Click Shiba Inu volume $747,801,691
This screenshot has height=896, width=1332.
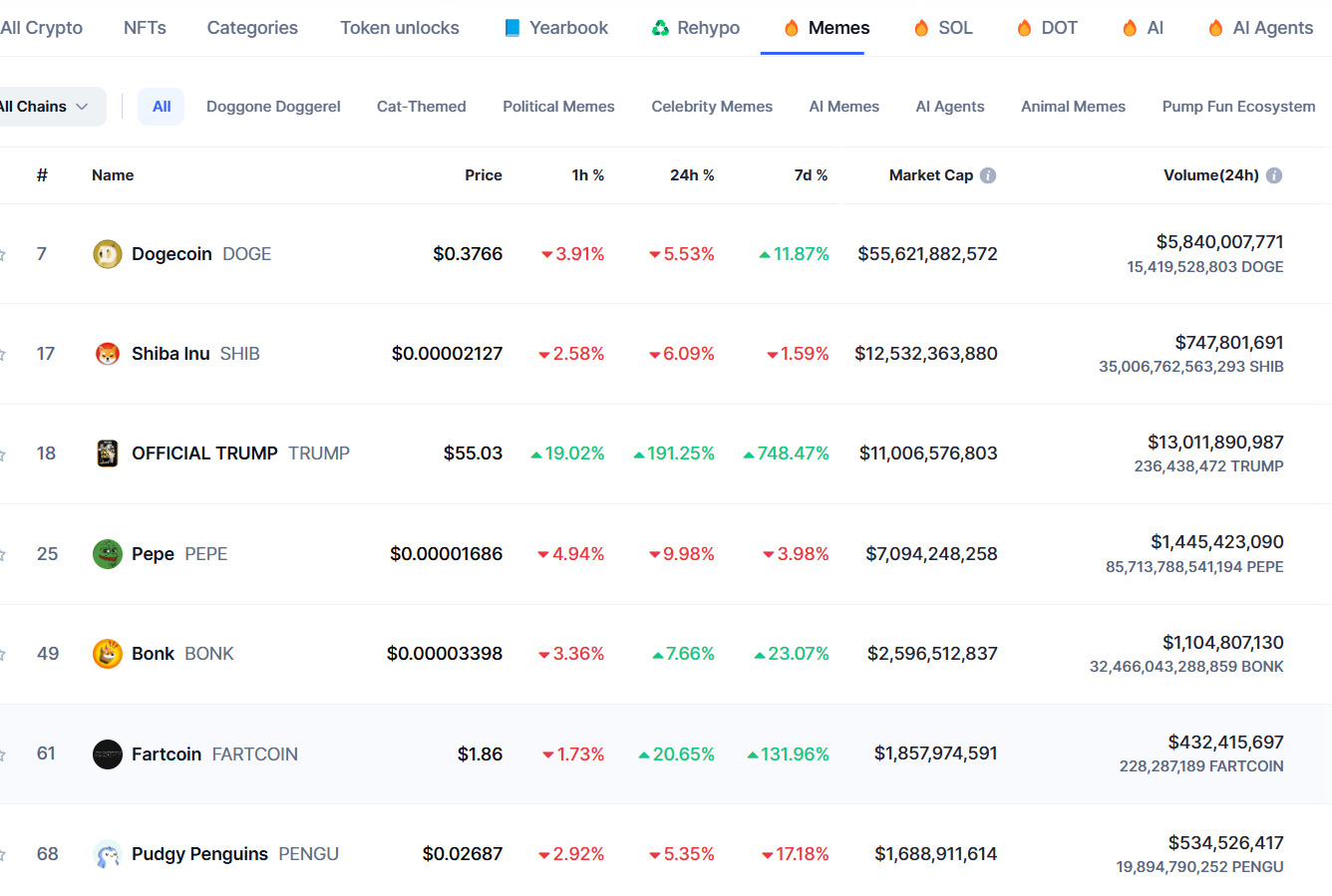tap(1229, 343)
